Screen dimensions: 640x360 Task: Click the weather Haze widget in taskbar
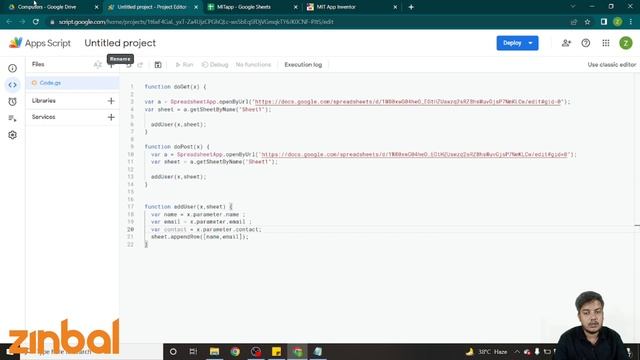(x=487, y=351)
